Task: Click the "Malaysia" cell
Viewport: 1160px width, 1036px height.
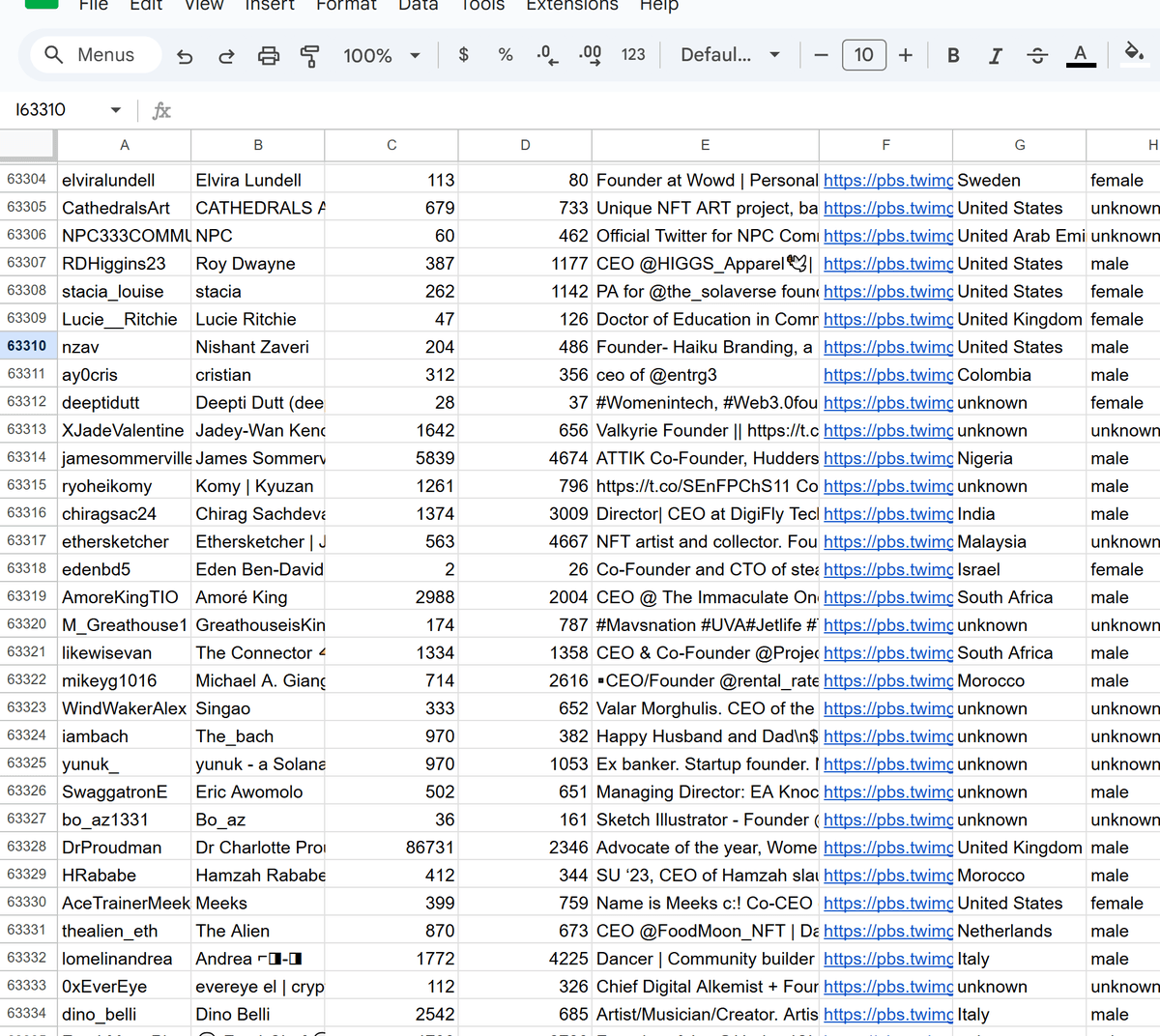Action: click(x=1020, y=542)
